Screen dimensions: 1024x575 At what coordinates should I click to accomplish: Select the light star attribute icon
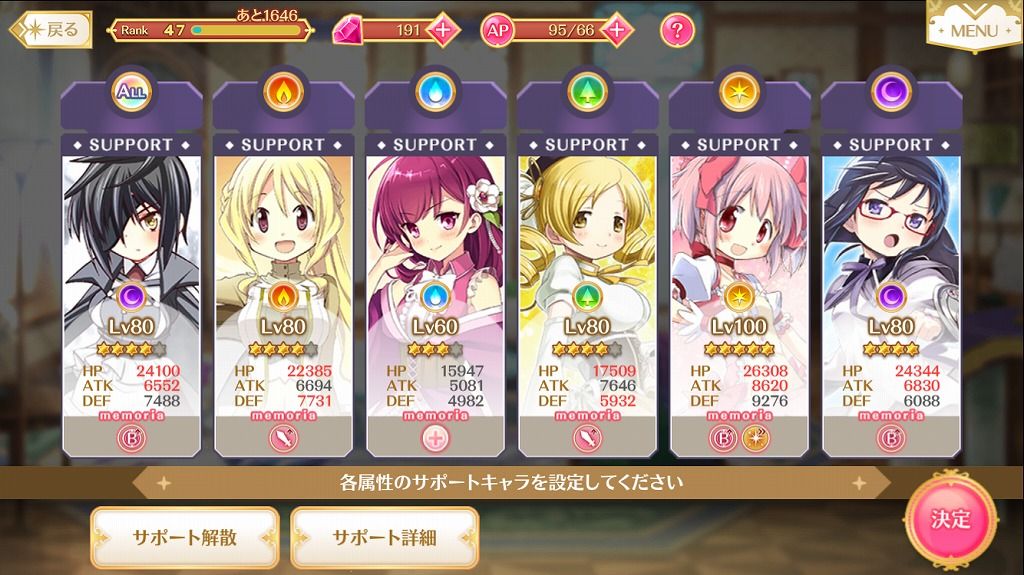coord(739,91)
